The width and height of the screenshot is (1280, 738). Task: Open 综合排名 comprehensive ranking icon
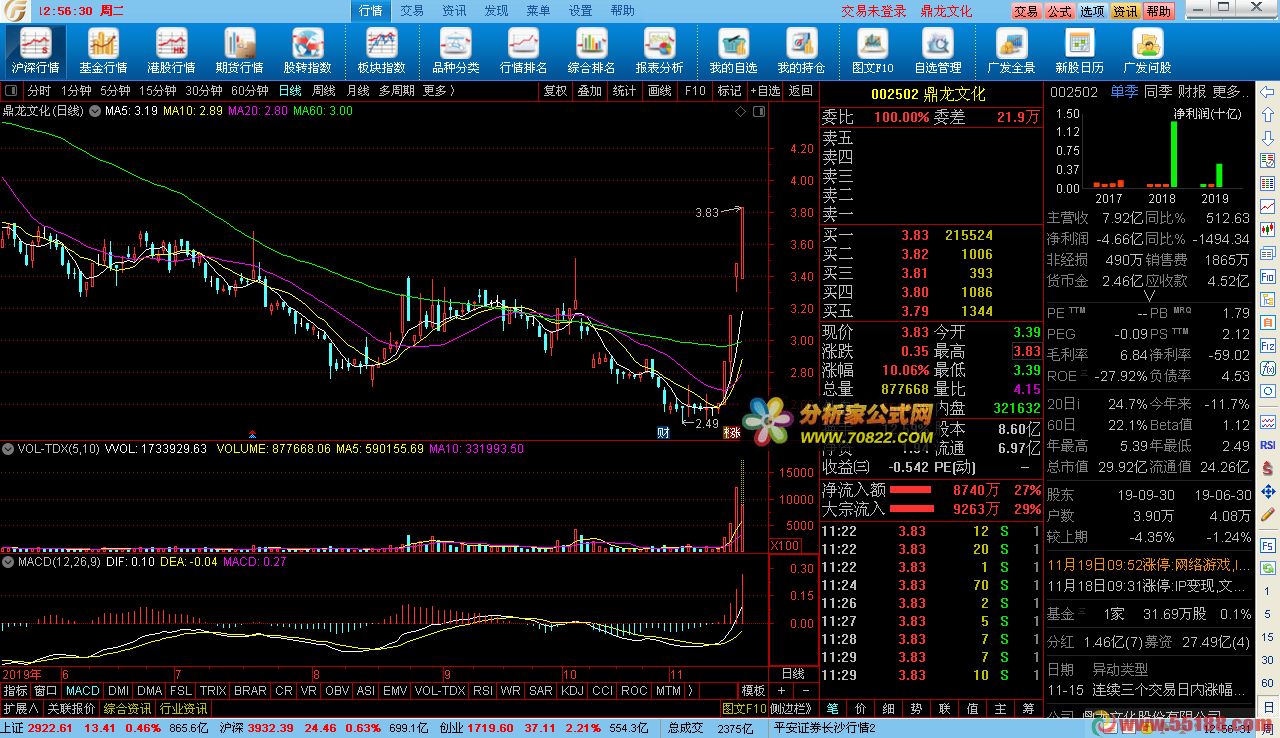click(591, 51)
